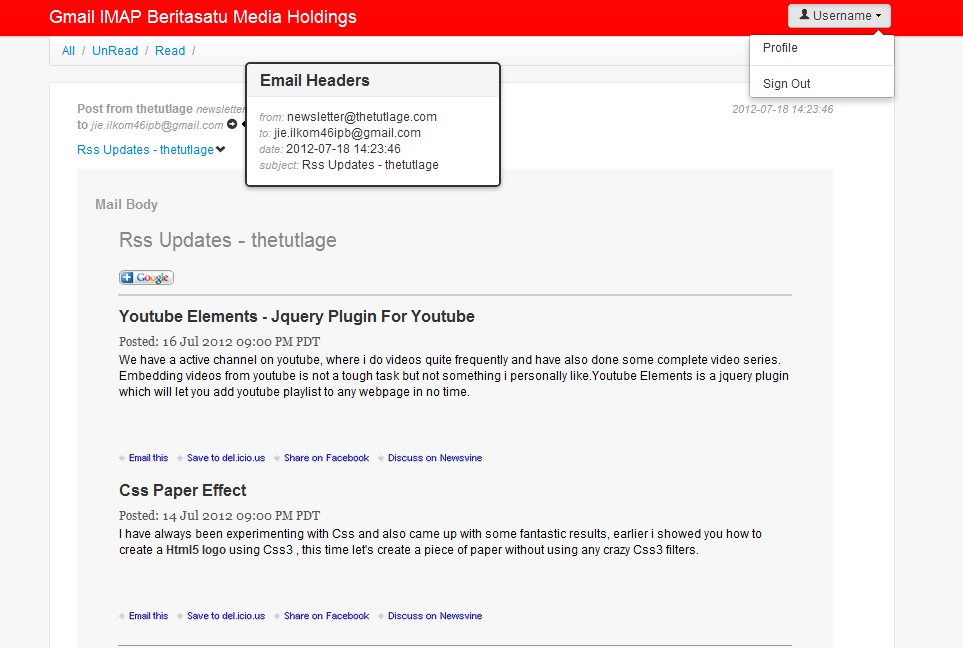963x648 pixels.
Task: Click the Rss Updates - thetutlage body heading
Action: pos(228,240)
